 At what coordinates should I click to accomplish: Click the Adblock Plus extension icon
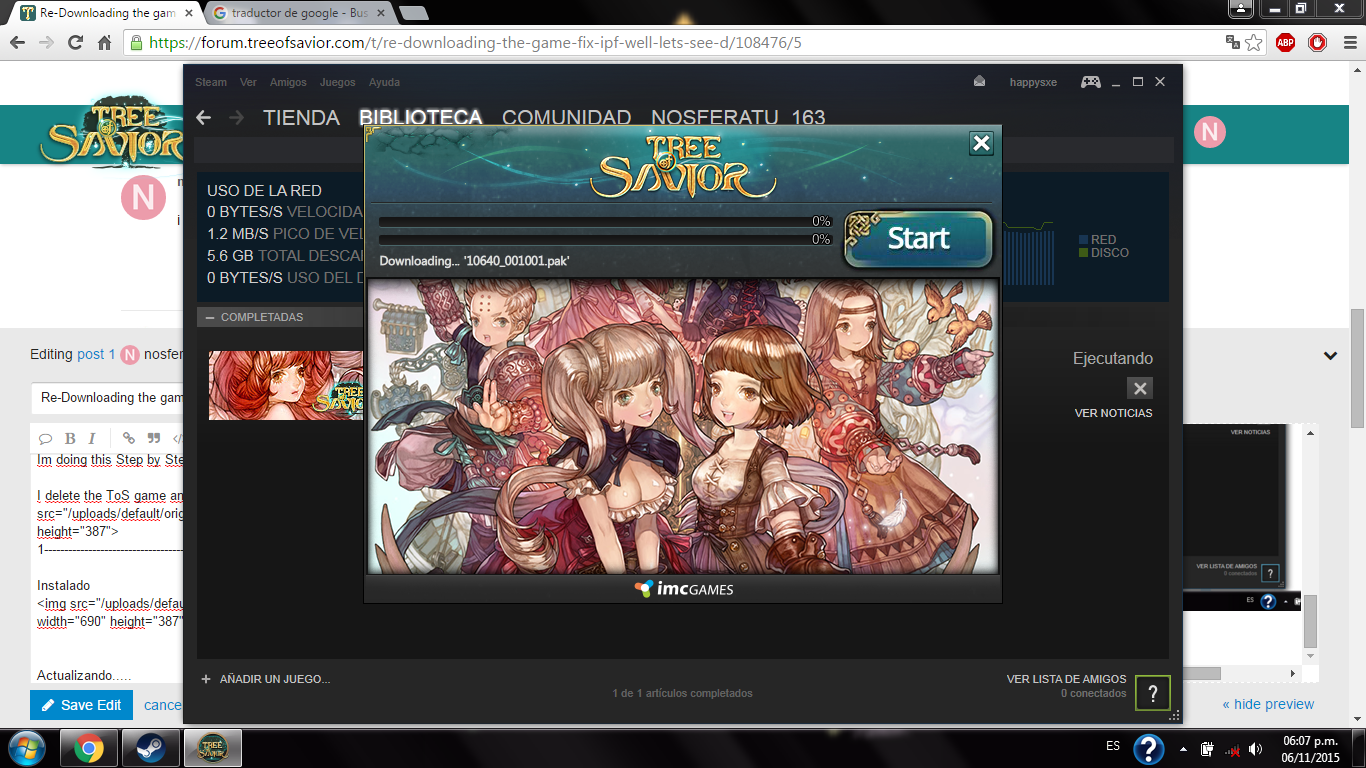coord(1285,43)
